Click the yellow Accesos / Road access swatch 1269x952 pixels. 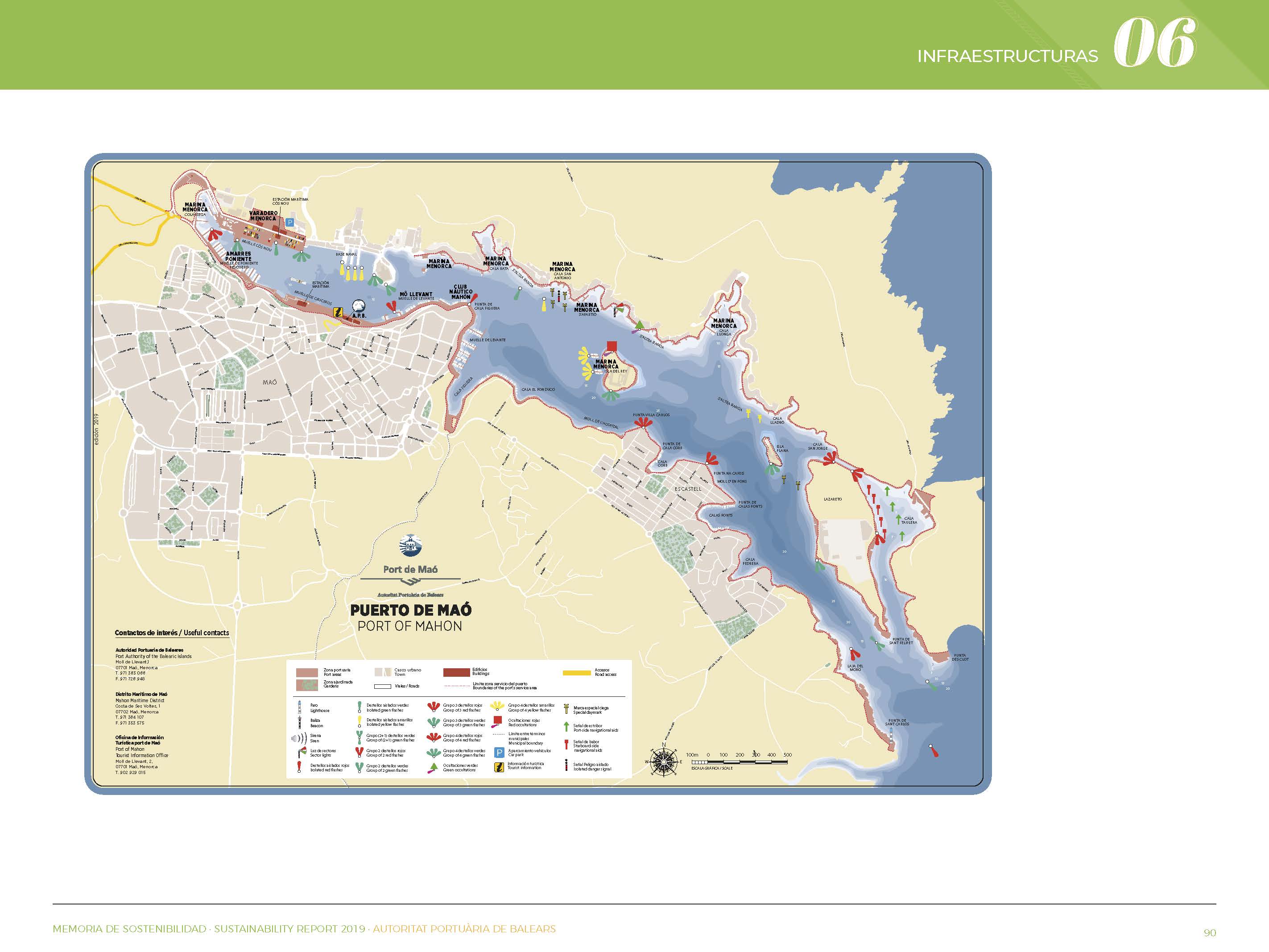577,673
